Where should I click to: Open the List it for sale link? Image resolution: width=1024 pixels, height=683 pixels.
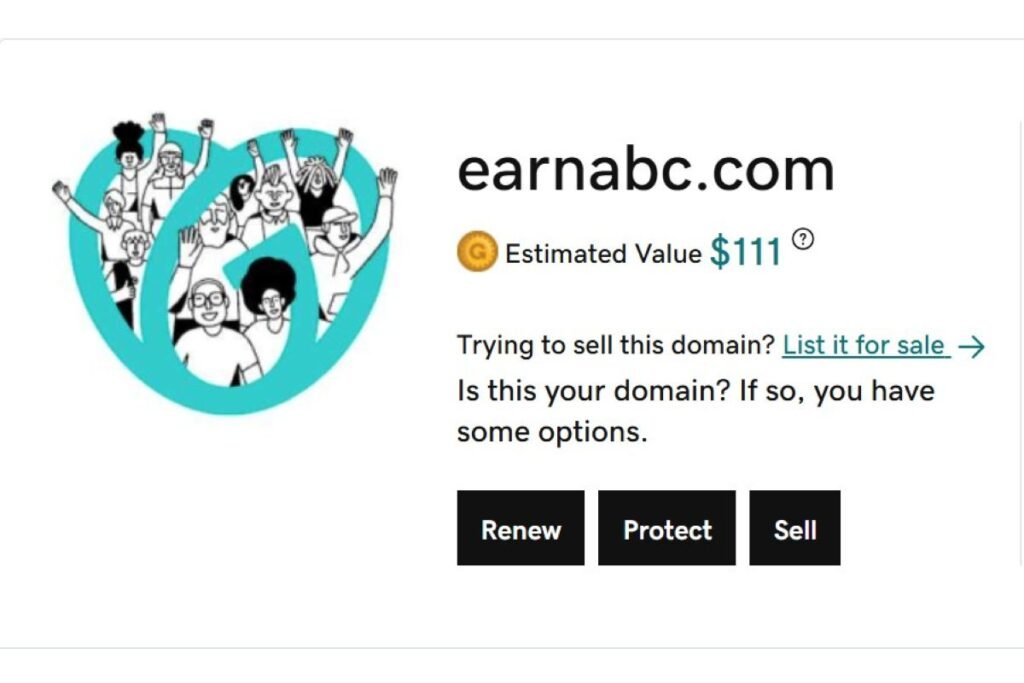864,345
